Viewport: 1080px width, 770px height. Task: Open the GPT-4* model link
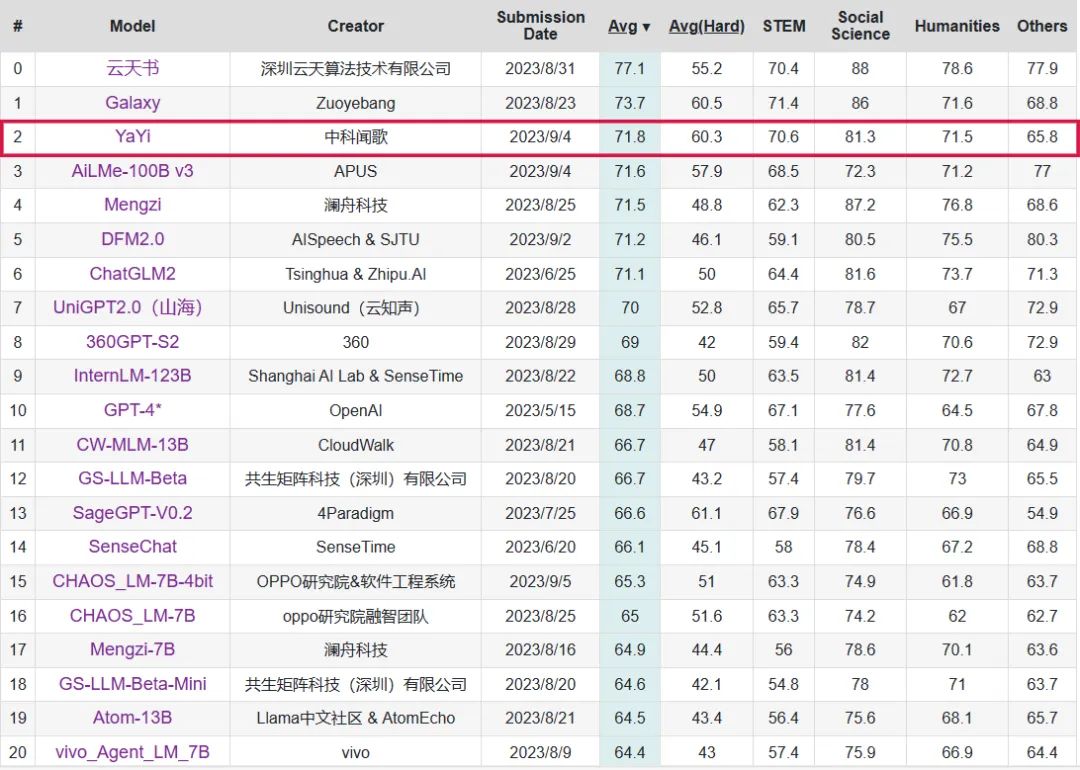[x=132, y=410]
